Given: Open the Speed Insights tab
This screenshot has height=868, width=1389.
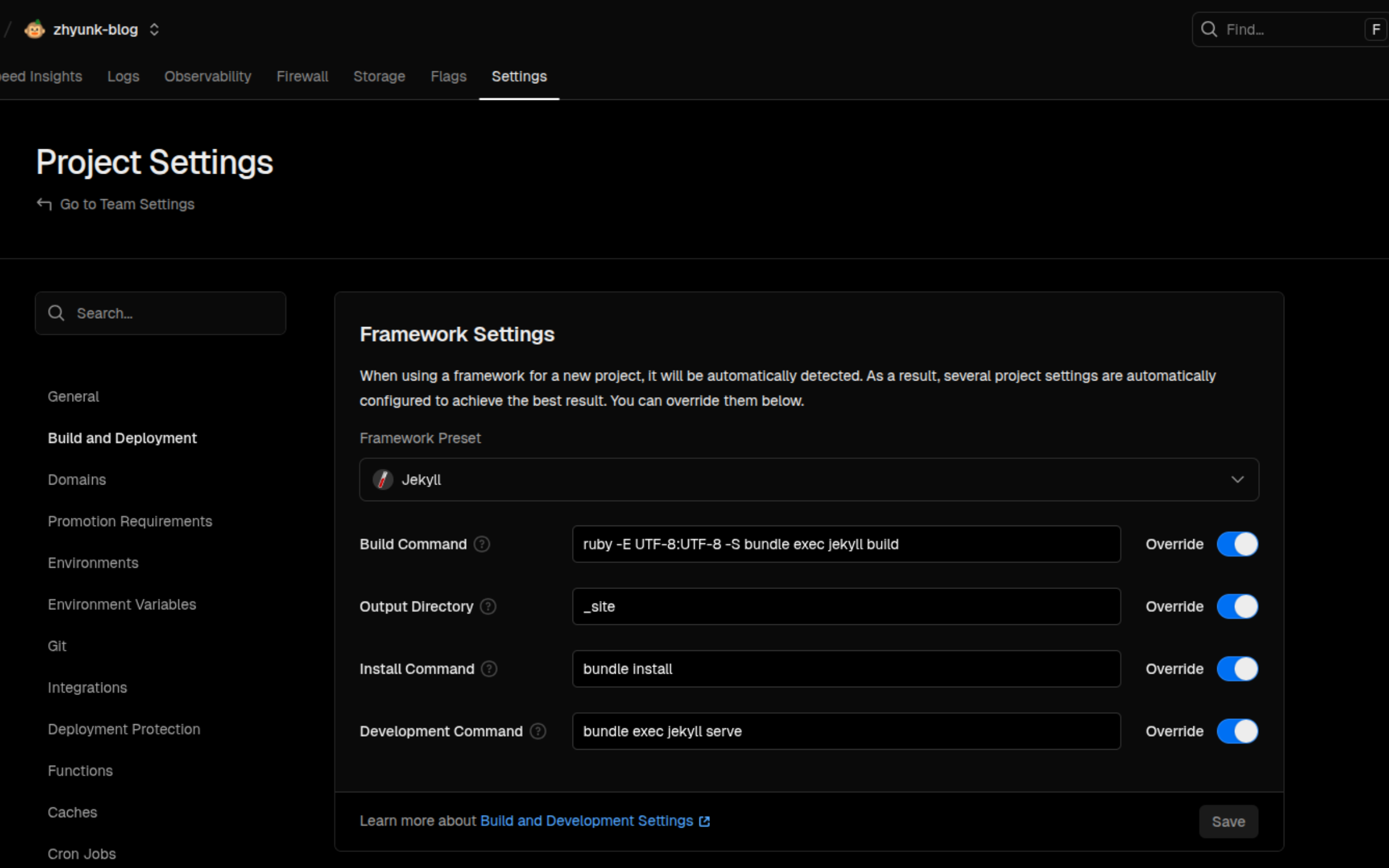Looking at the screenshot, I should pos(40,77).
